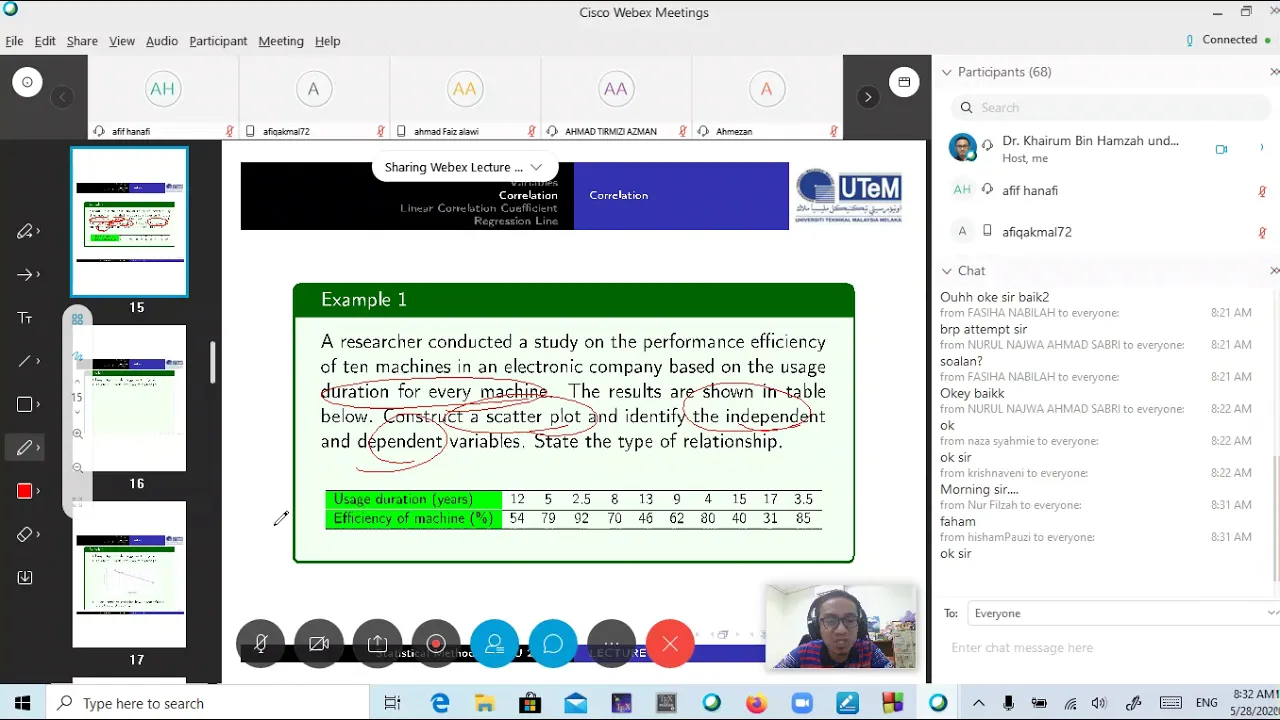Expand eraser tool options arrow

38,535
